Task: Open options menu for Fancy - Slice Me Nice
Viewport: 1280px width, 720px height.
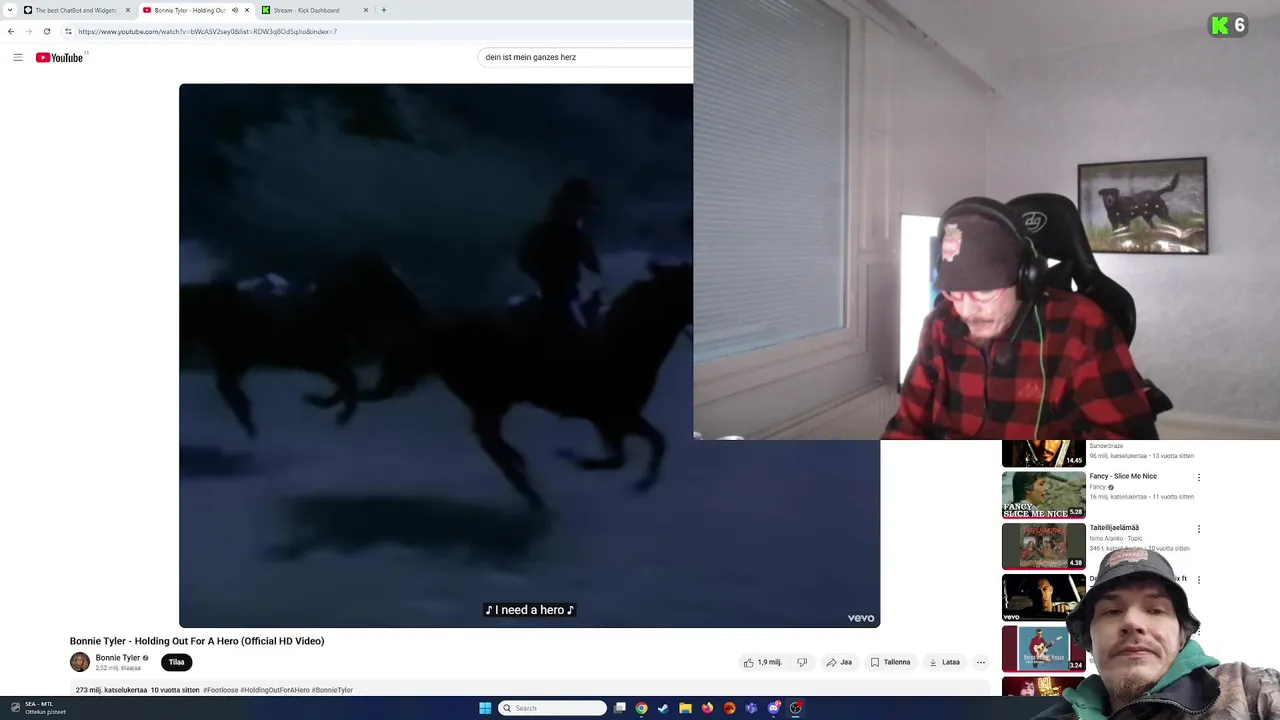Action: pos(1198,478)
